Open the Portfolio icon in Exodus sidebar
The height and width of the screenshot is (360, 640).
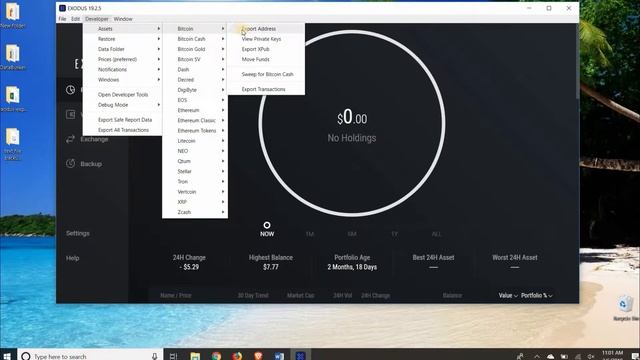tap(70, 90)
